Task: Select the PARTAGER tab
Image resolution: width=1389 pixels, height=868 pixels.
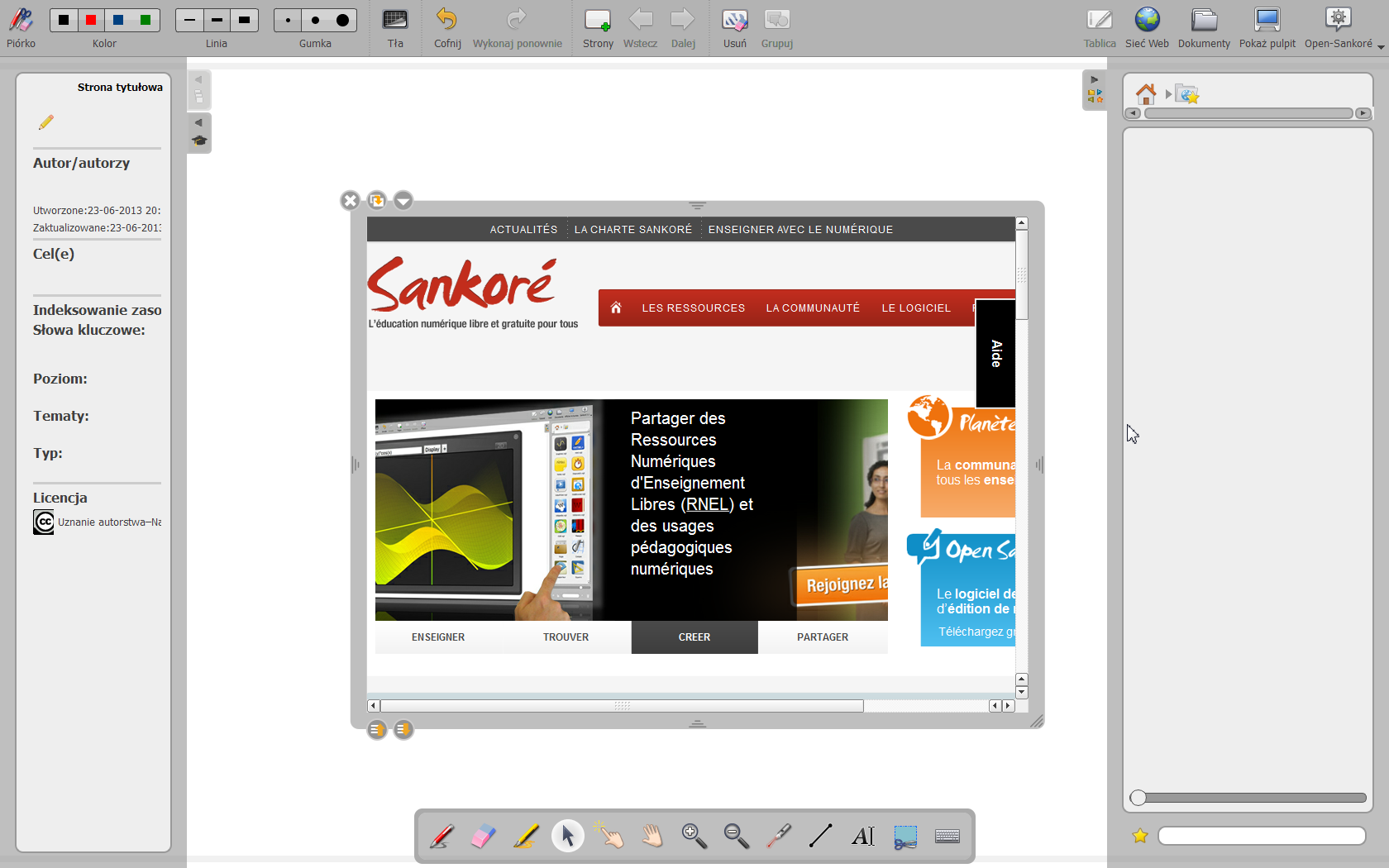Action: [823, 637]
